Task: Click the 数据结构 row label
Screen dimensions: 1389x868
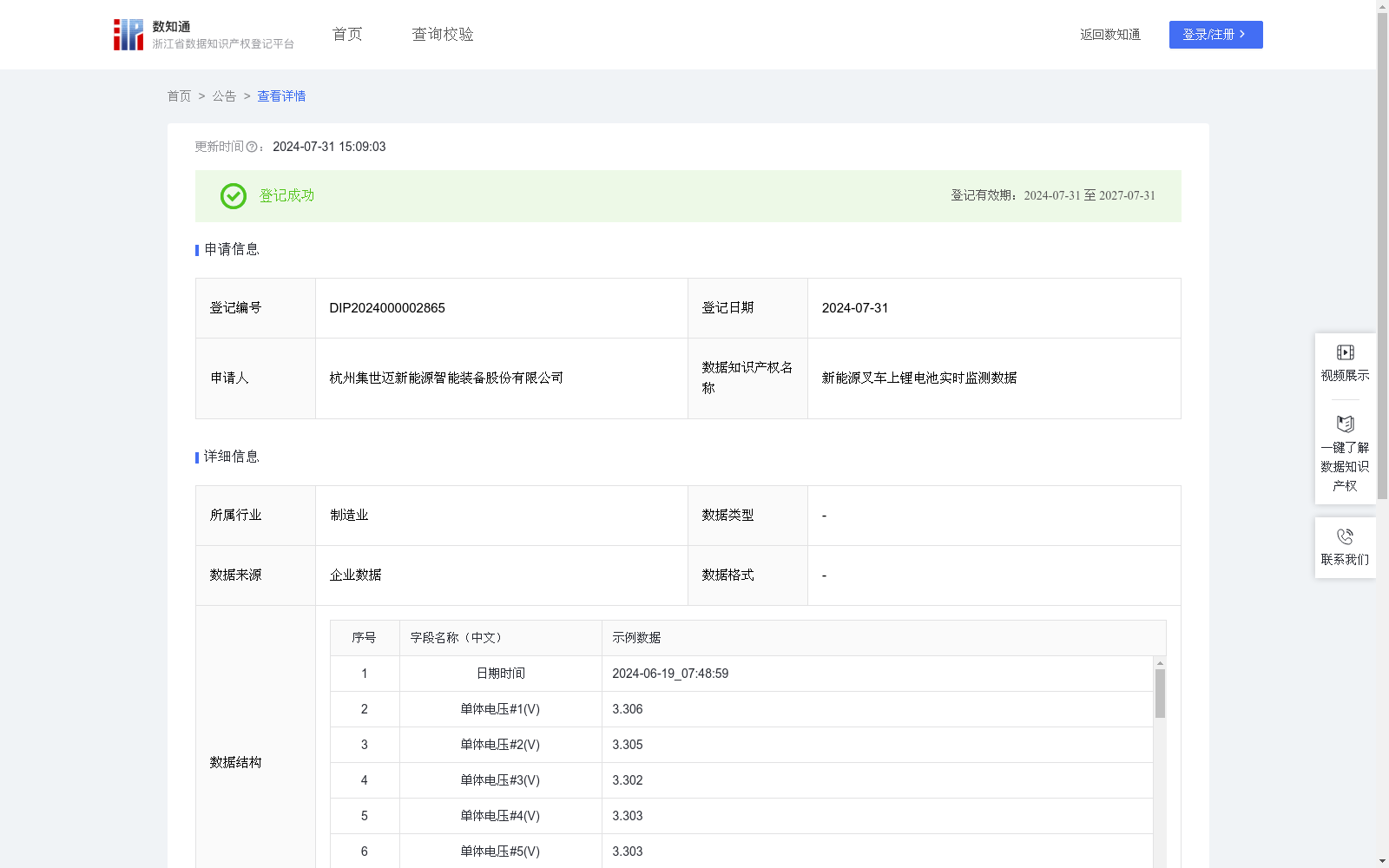Action: (235, 763)
